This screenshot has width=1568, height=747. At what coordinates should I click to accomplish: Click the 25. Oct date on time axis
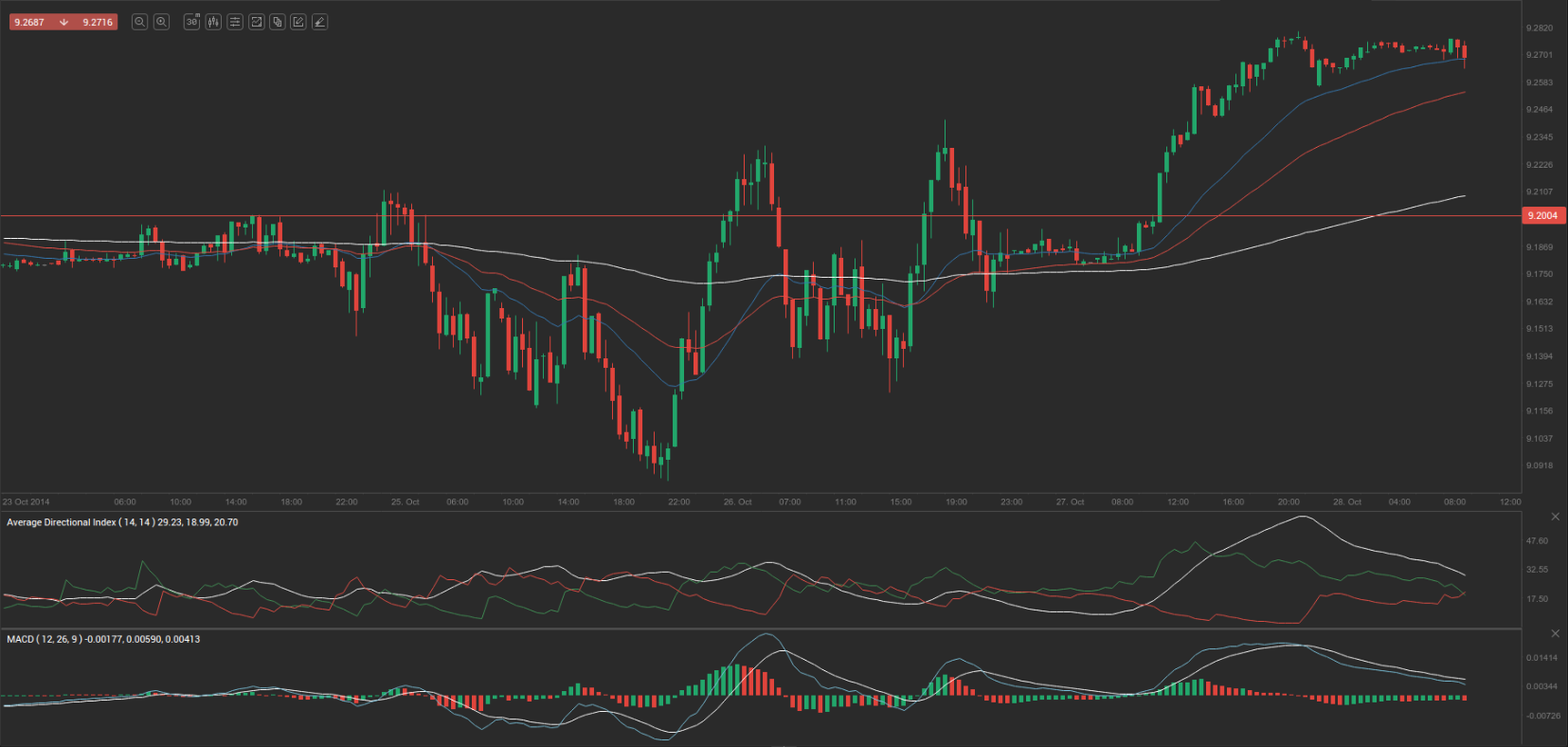pos(405,502)
